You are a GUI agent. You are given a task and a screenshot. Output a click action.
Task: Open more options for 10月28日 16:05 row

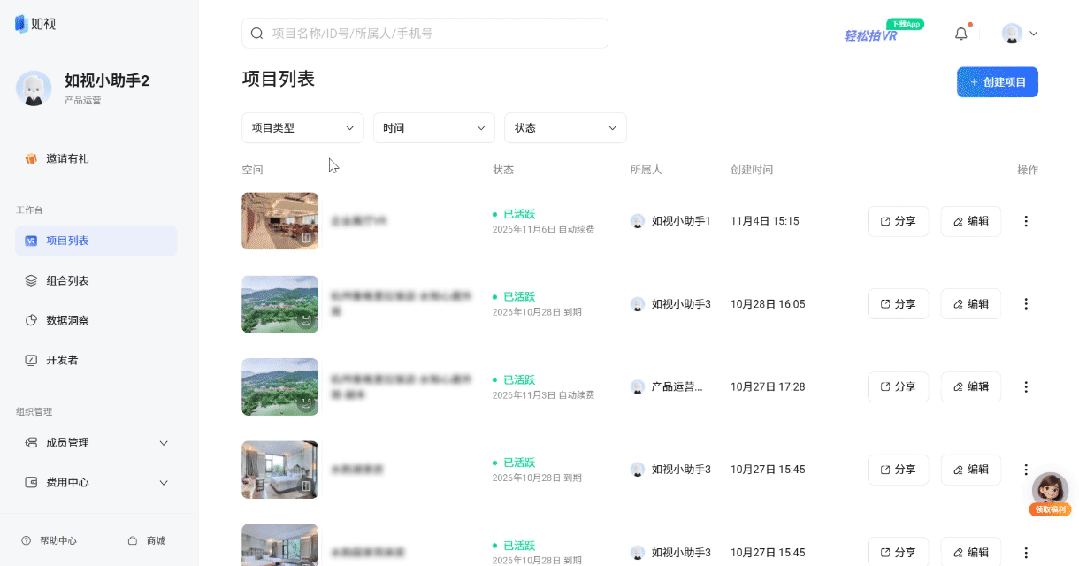tap(1026, 304)
